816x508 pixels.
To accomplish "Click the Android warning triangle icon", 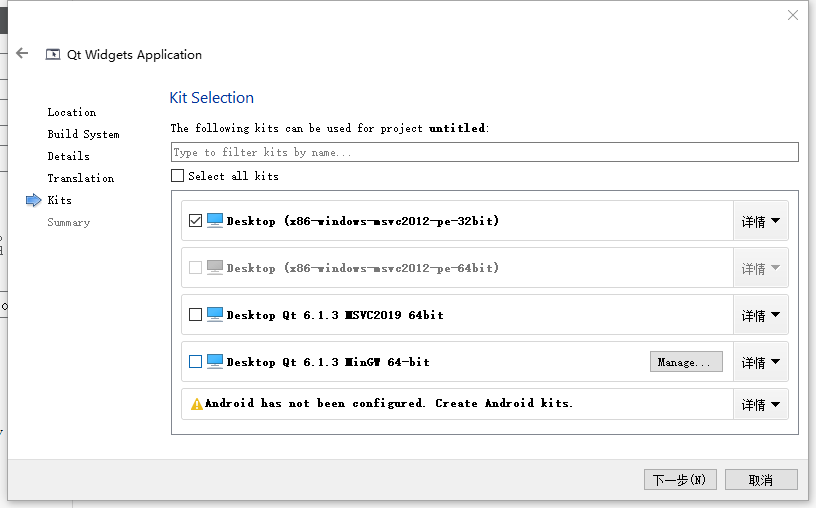I will [197, 404].
